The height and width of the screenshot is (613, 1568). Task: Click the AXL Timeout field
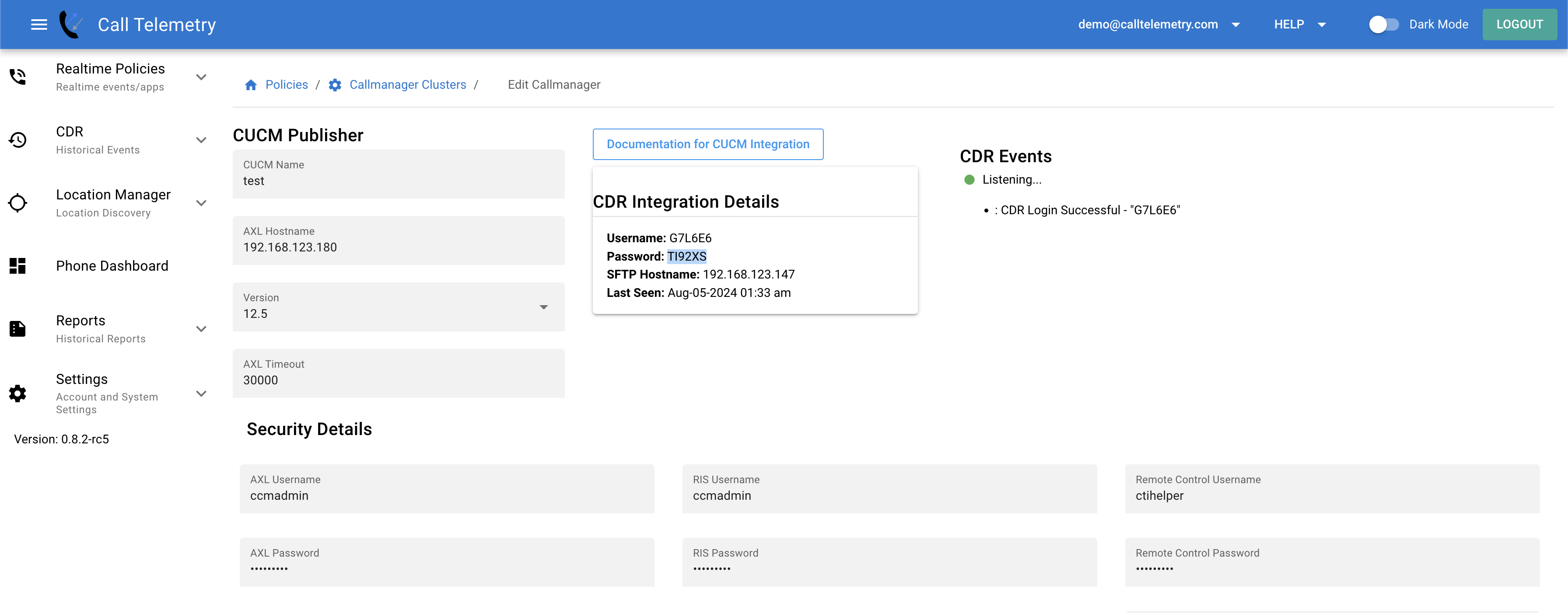(399, 373)
